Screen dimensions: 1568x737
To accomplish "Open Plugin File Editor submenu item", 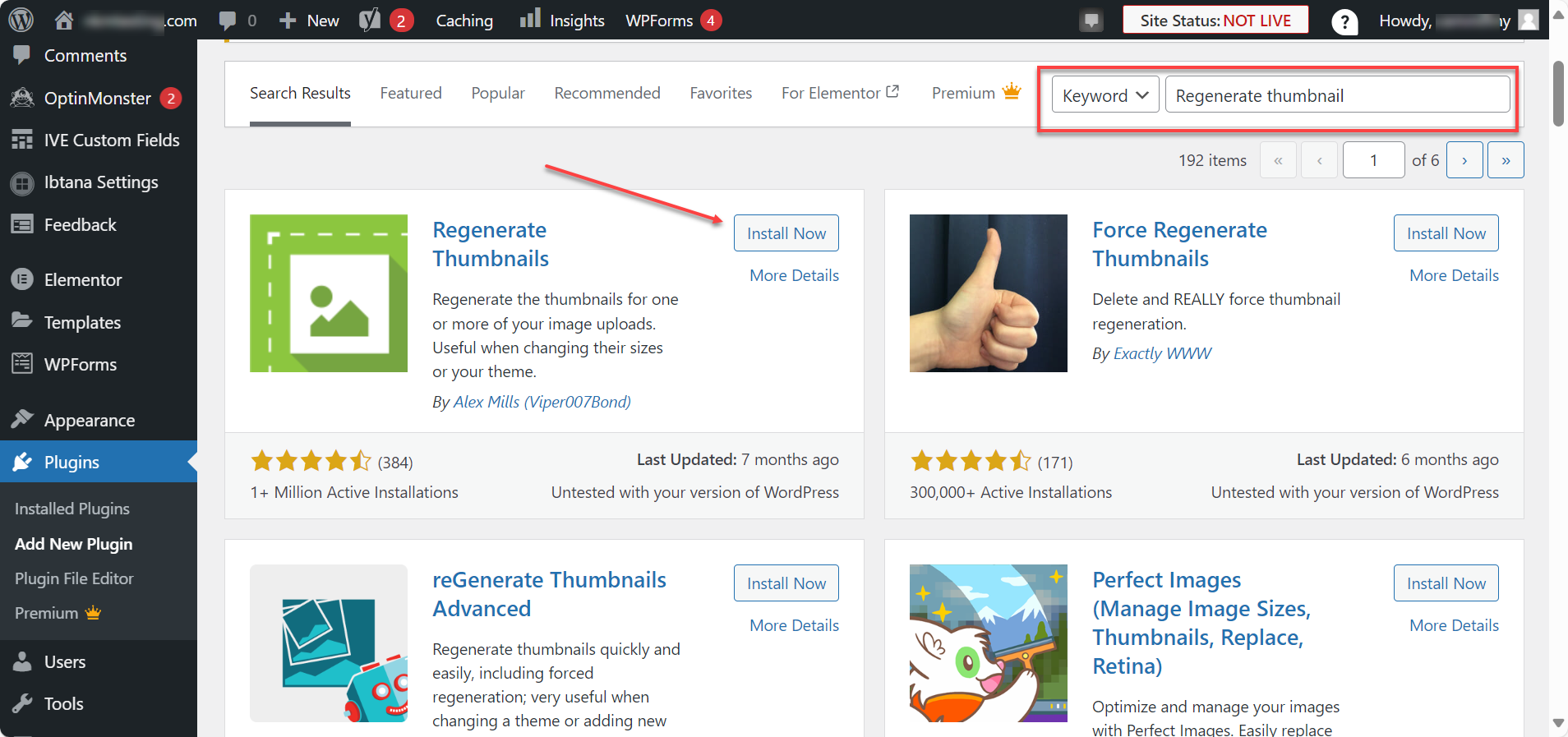I will coord(74,578).
